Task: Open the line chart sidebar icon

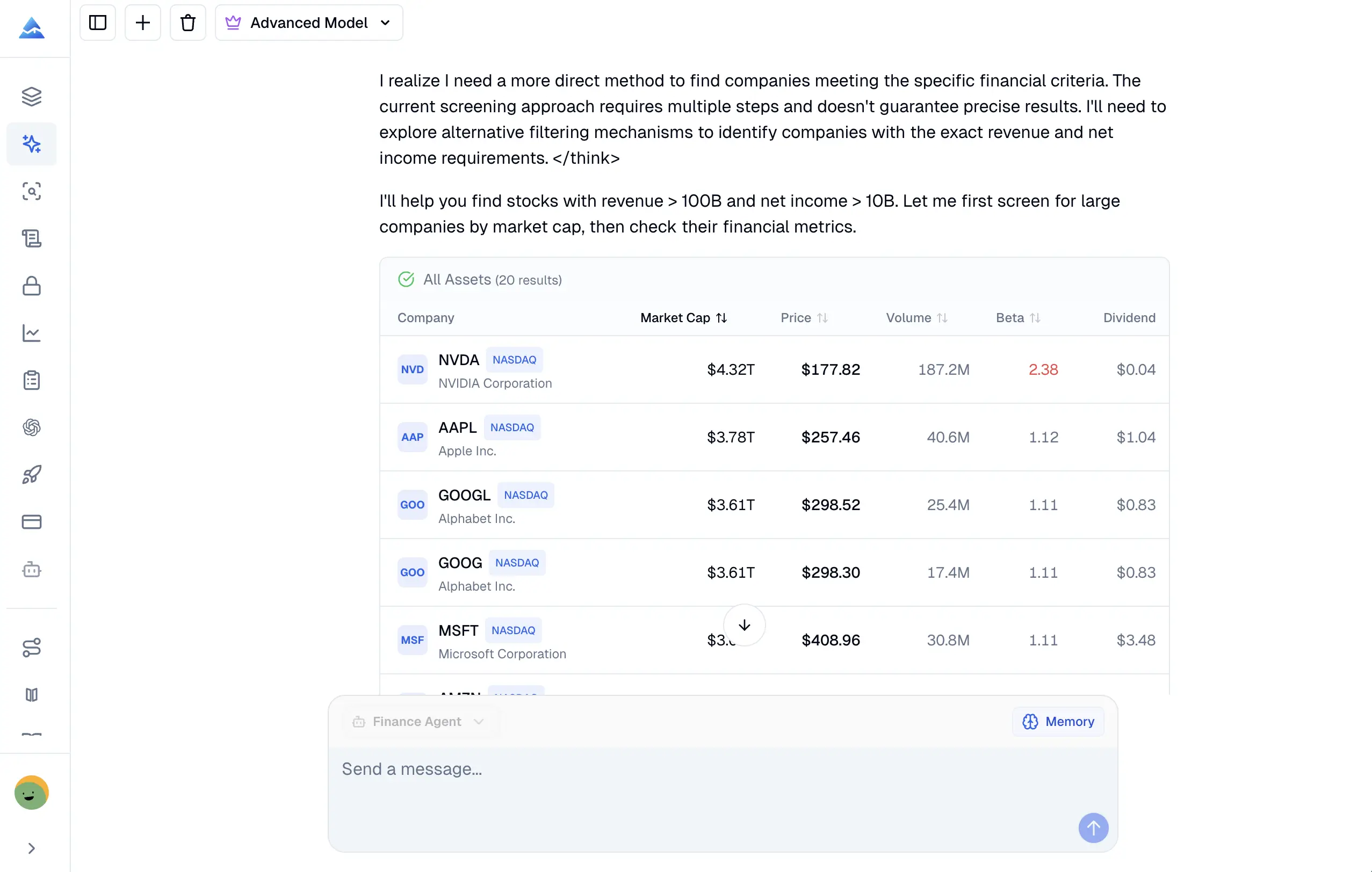Action: click(x=31, y=333)
